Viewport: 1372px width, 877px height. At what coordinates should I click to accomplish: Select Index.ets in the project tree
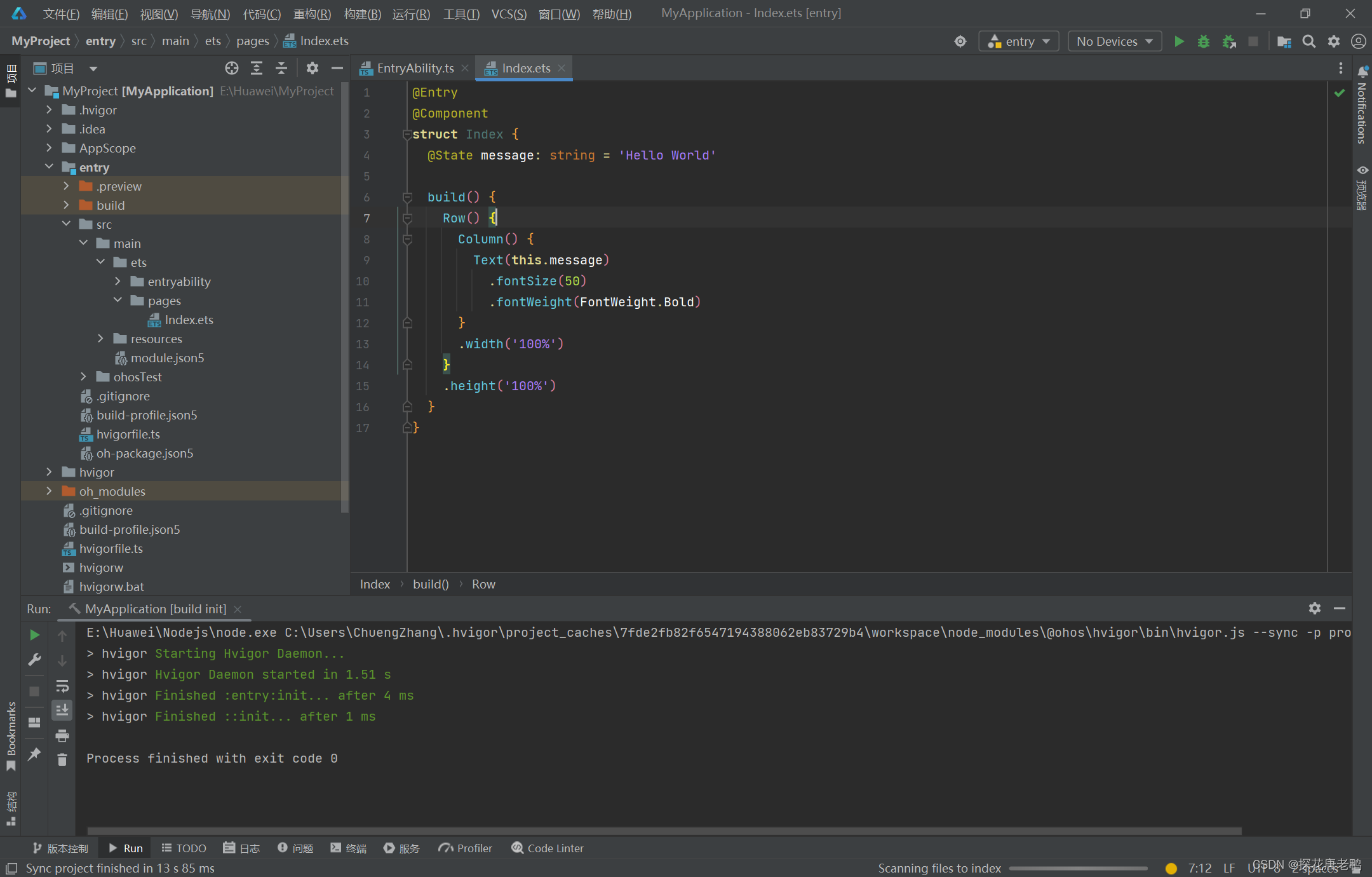(189, 320)
